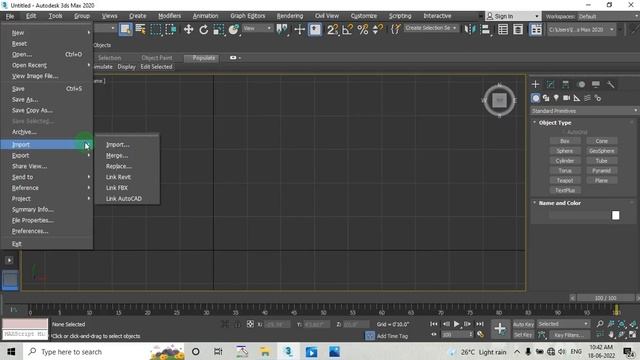Viewport: 640px width, 360px height.
Task: Select the Lights category icon
Action: [556, 98]
